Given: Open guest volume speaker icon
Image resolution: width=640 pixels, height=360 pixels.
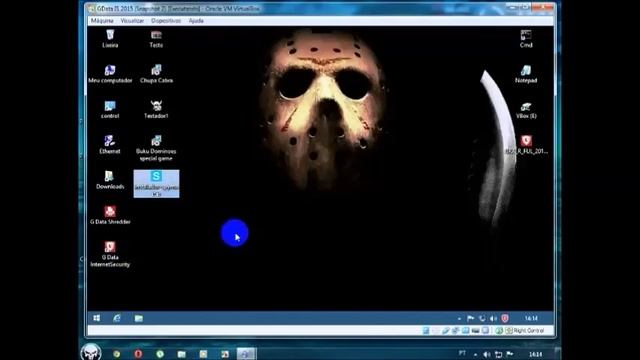Looking at the screenshot, I should click(x=493, y=318).
